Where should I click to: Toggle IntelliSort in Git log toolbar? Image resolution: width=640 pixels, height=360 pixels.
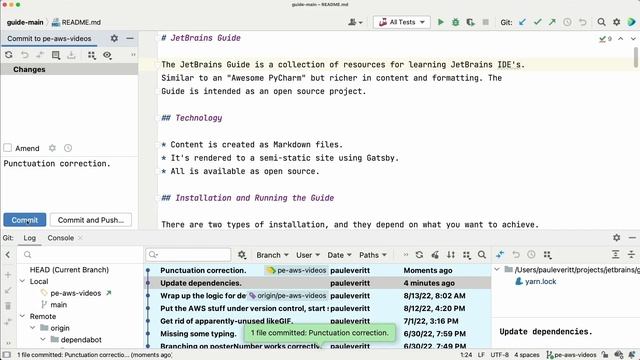(x=451, y=255)
